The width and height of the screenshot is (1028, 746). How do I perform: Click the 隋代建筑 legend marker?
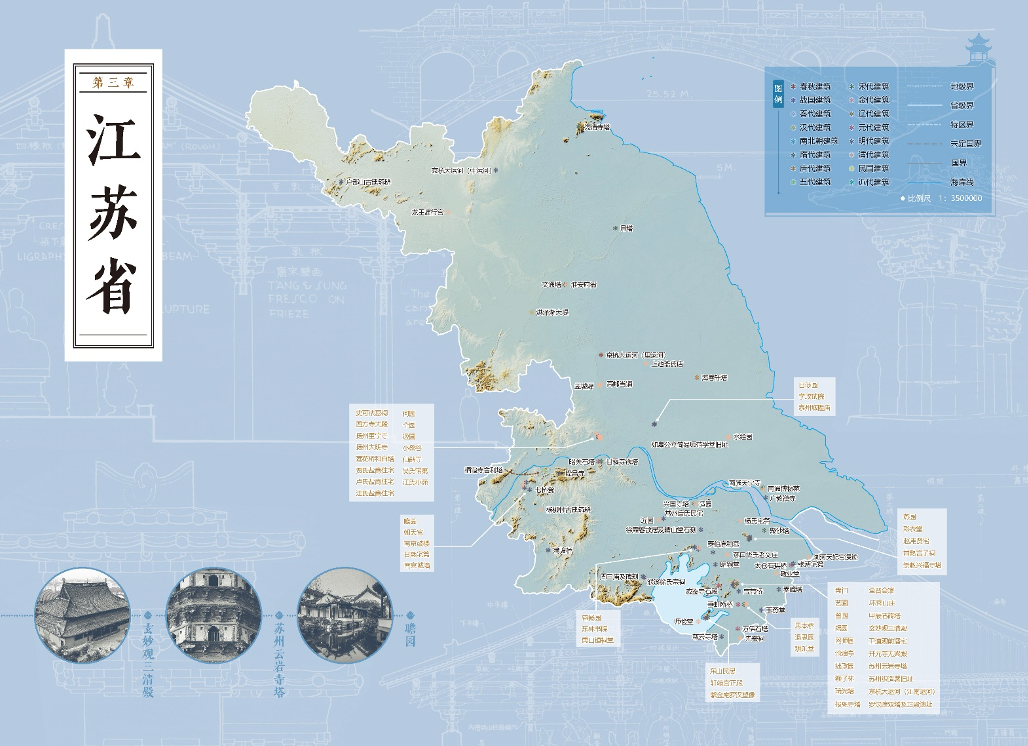tap(793, 155)
